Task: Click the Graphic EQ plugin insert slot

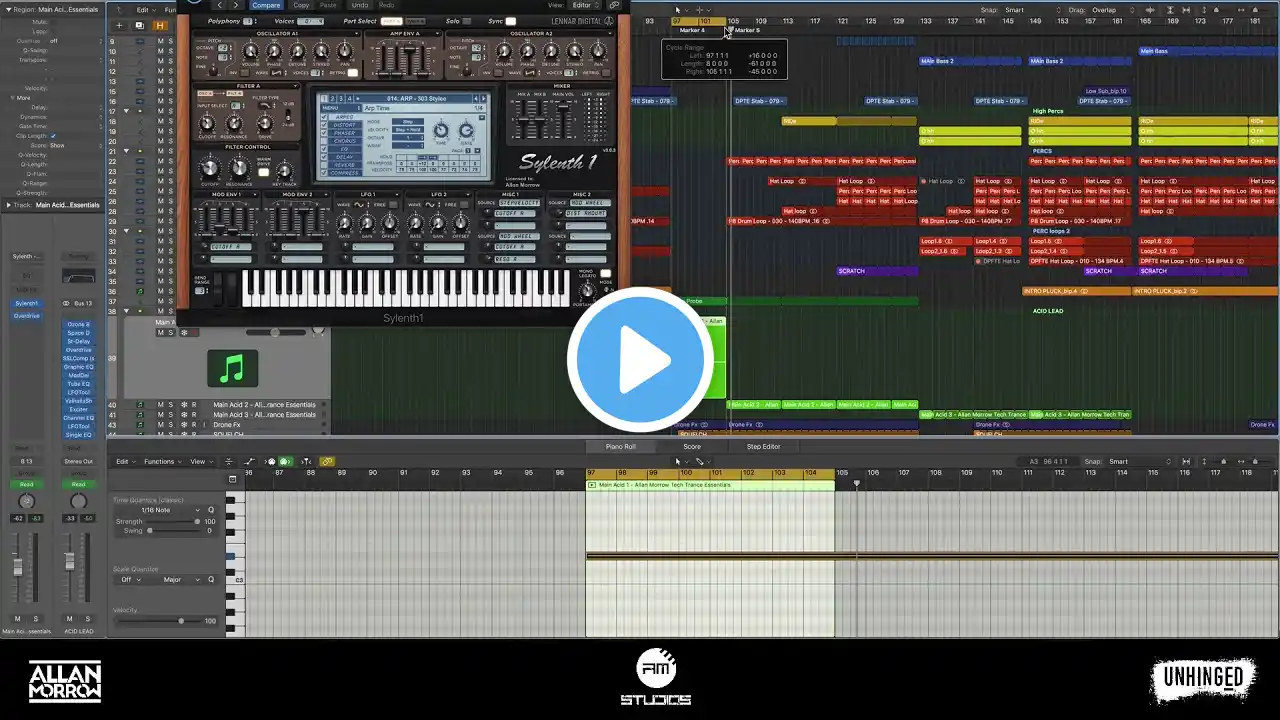Action: click(x=78, y=367)
